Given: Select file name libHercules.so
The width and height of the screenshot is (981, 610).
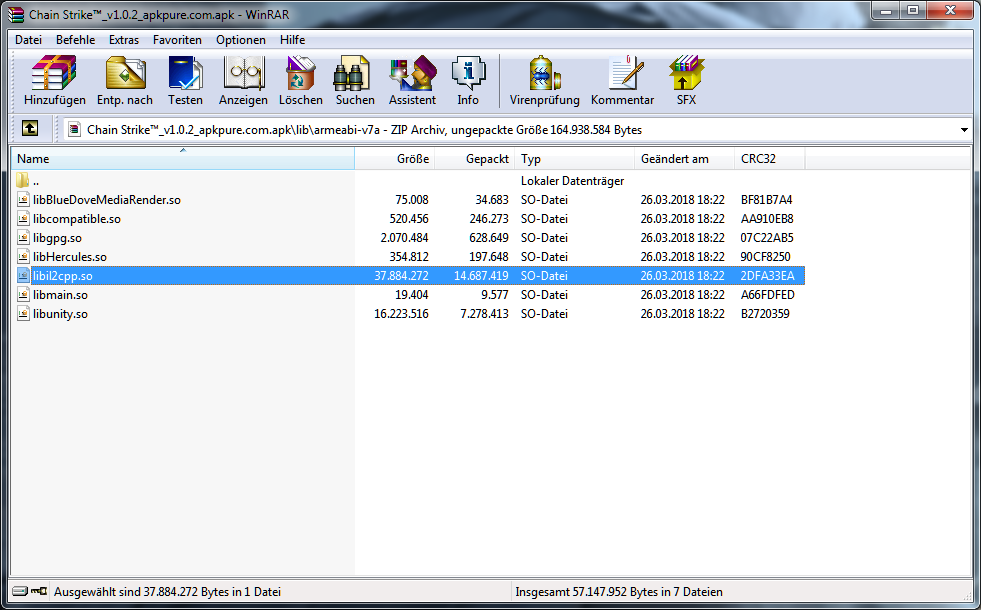Looking at the screenshot, I should 70,257.
